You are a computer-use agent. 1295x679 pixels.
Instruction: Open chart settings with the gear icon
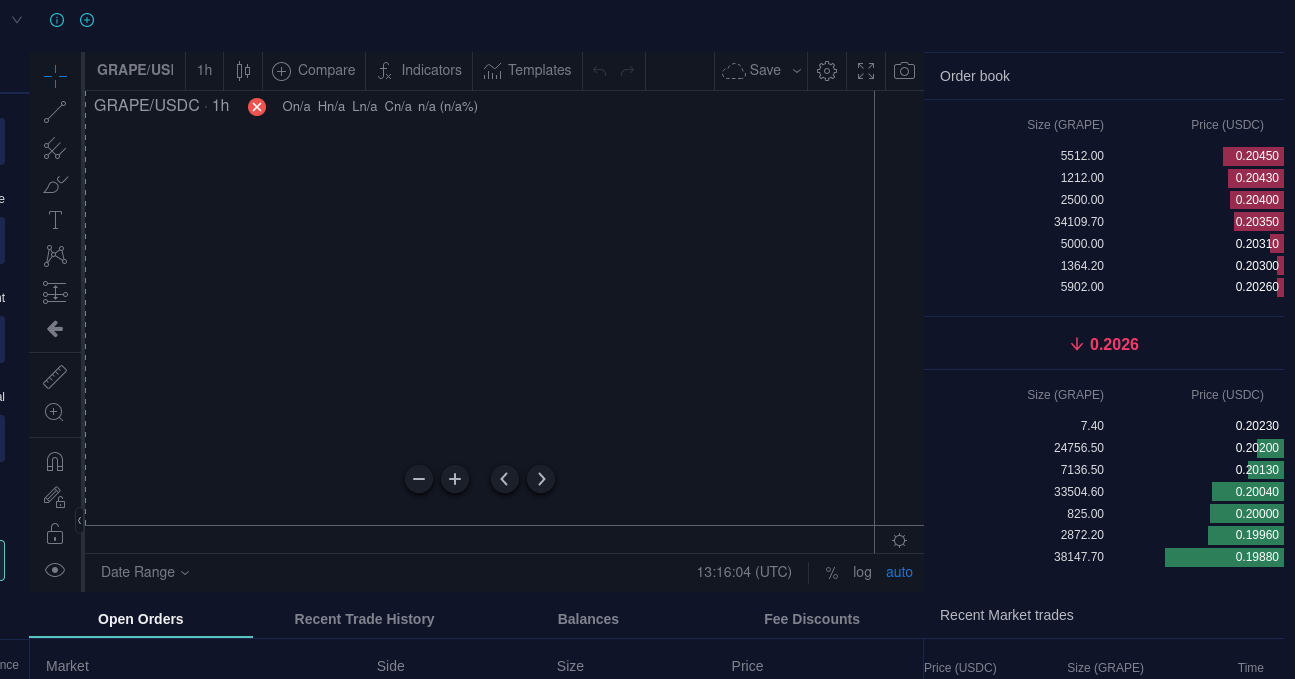[826, 70]
